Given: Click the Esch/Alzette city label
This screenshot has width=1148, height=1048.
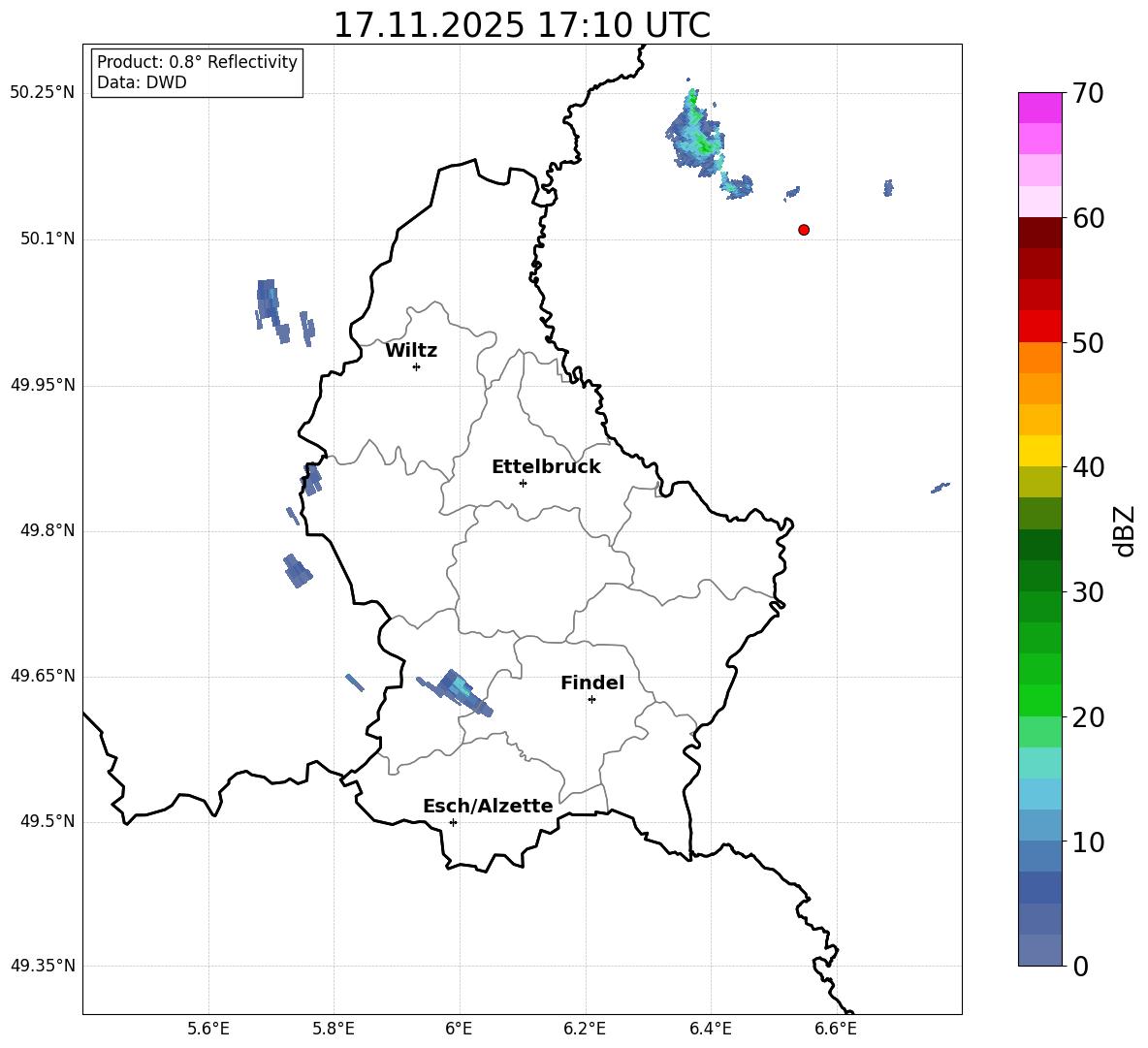Looking at the screenshot, I should pos(488,807).
